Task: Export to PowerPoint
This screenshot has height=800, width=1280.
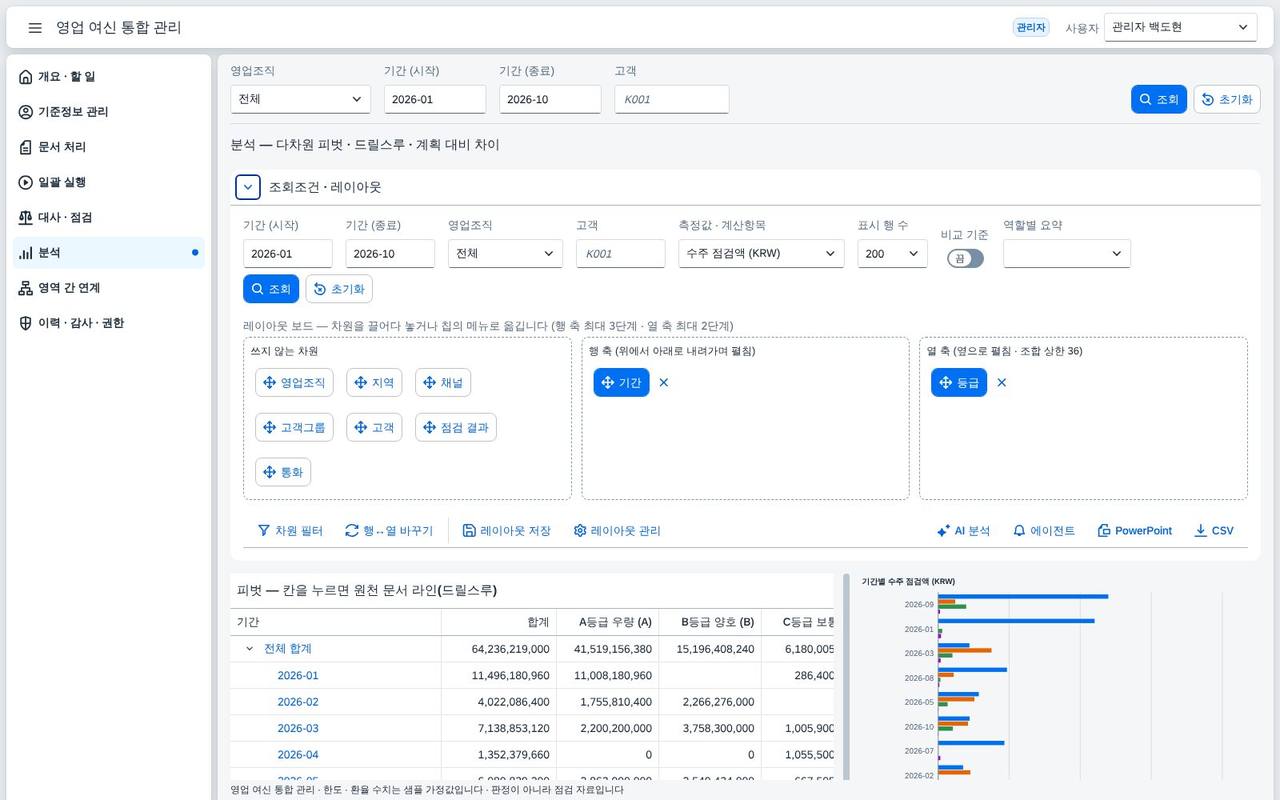Action: (x=1134, y=531)
